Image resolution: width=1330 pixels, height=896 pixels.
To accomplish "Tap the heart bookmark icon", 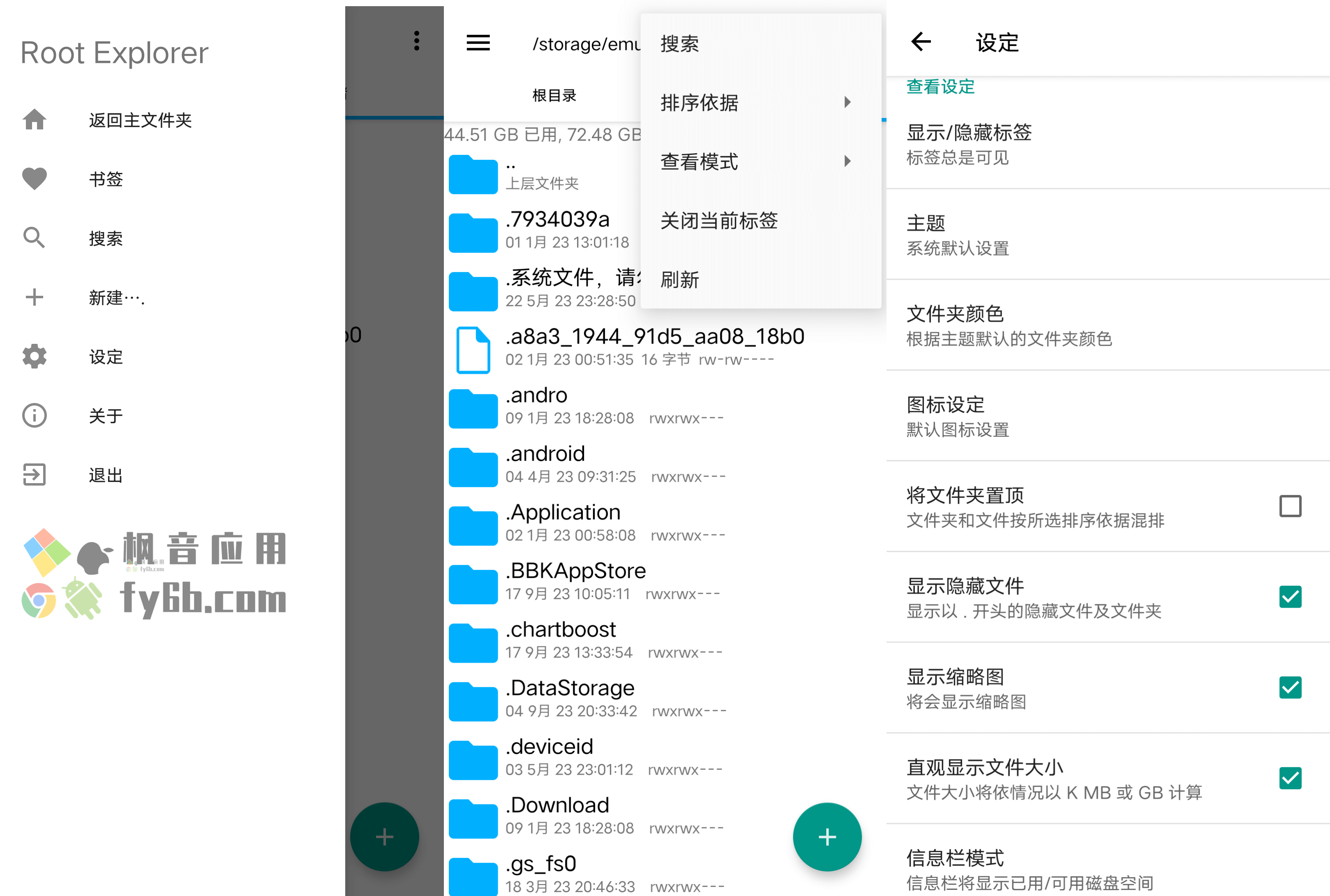I will pyautogui.click(x=34, y=179).
